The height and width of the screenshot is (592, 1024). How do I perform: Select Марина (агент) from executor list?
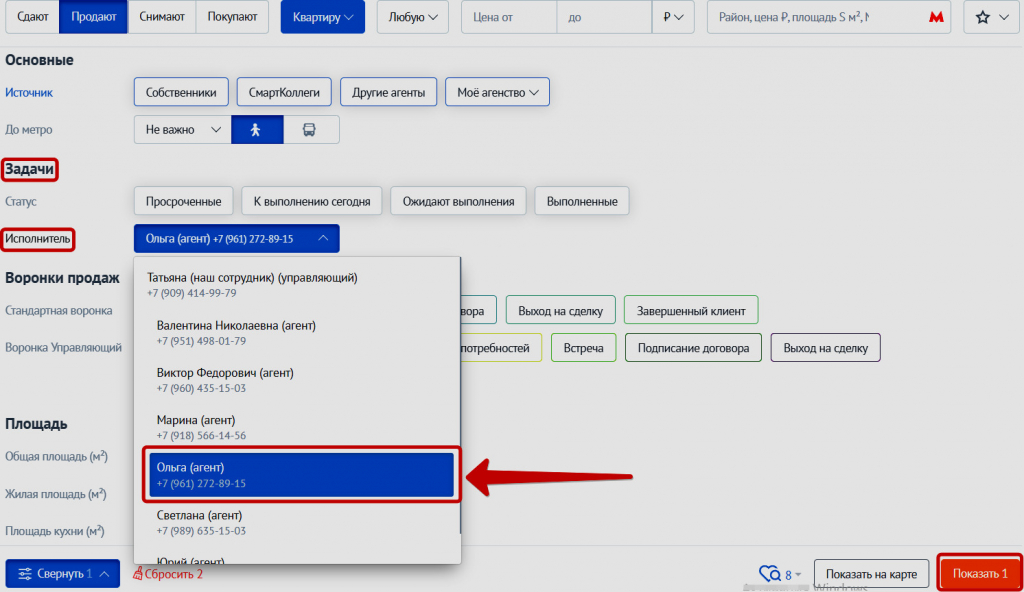coord(297,427)
